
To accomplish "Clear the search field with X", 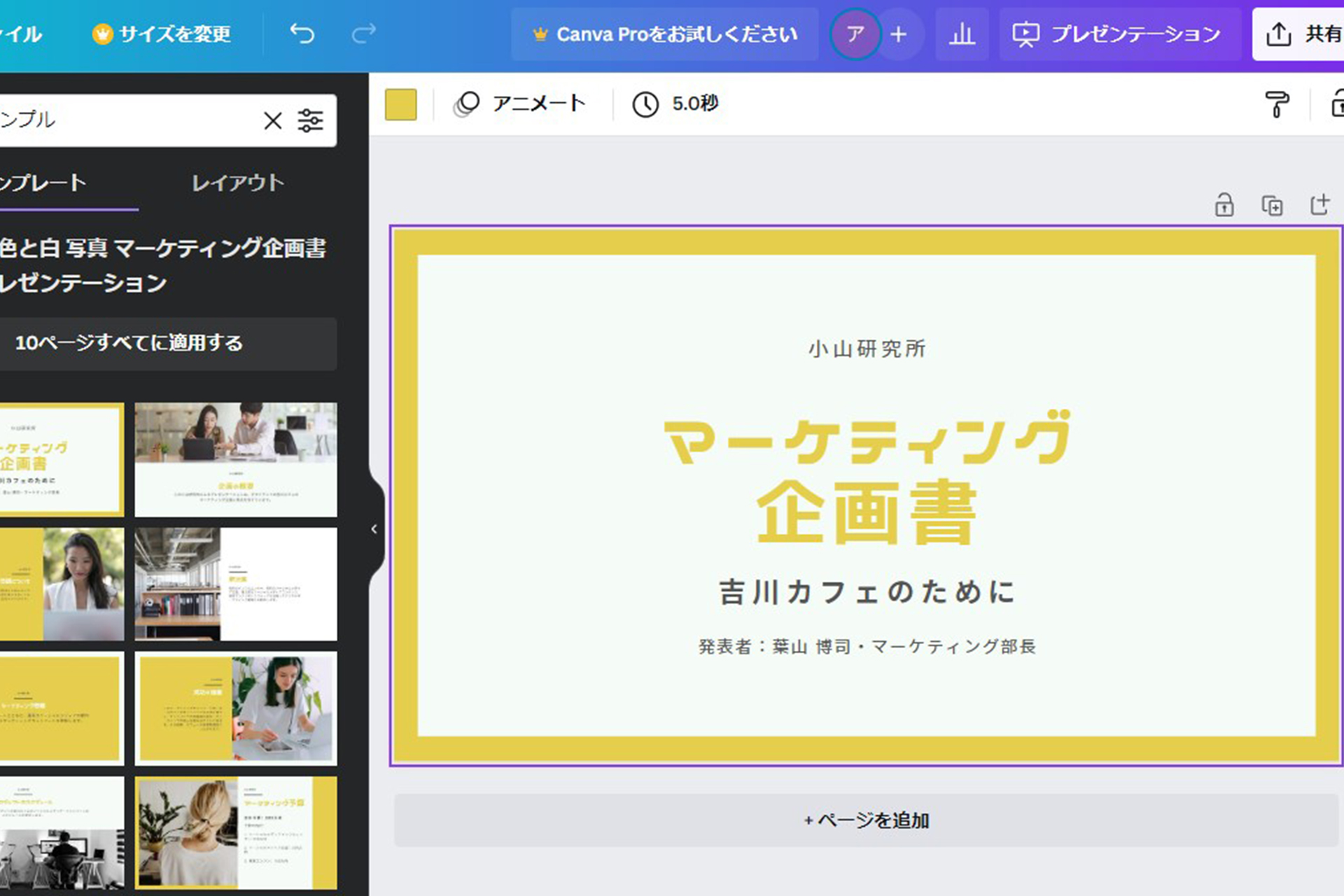I will pyautogui.click(x=272, y=120).
